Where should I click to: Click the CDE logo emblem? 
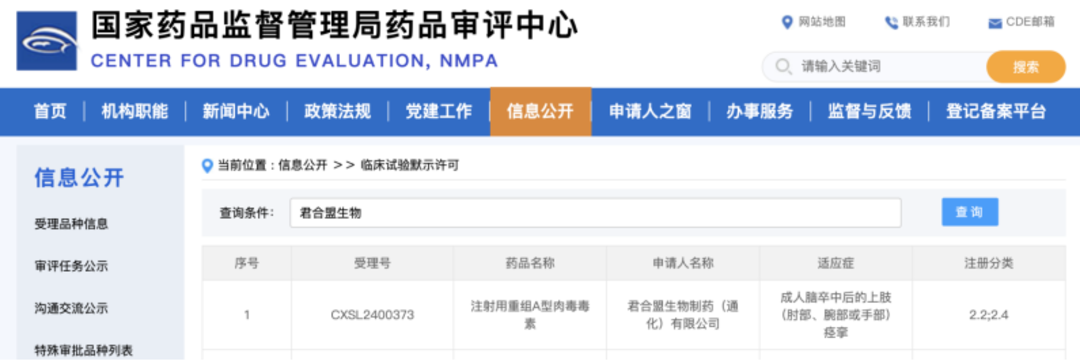click(x=47, y=41)
